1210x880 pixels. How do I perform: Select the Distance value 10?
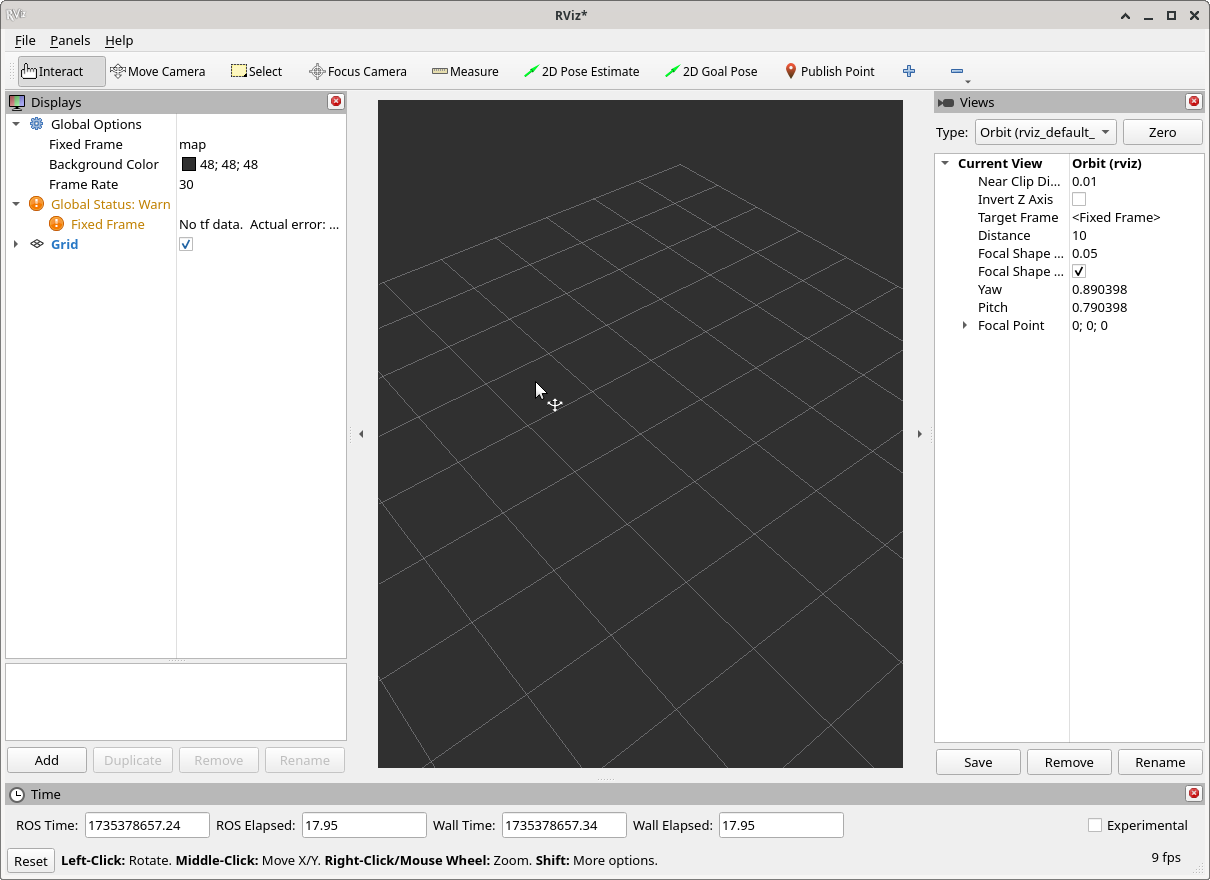[1079, 235]
